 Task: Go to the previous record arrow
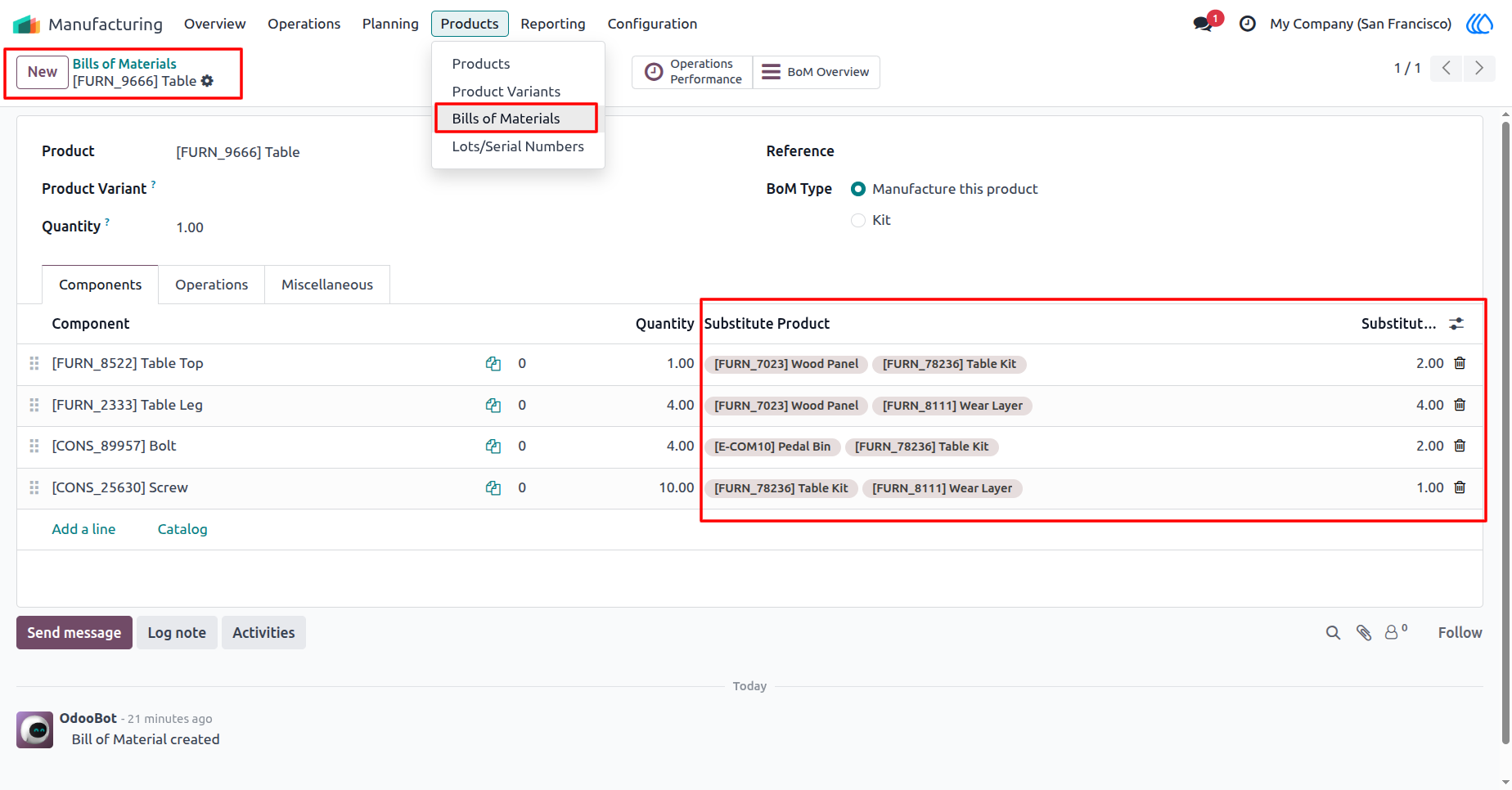(1446, 68)
